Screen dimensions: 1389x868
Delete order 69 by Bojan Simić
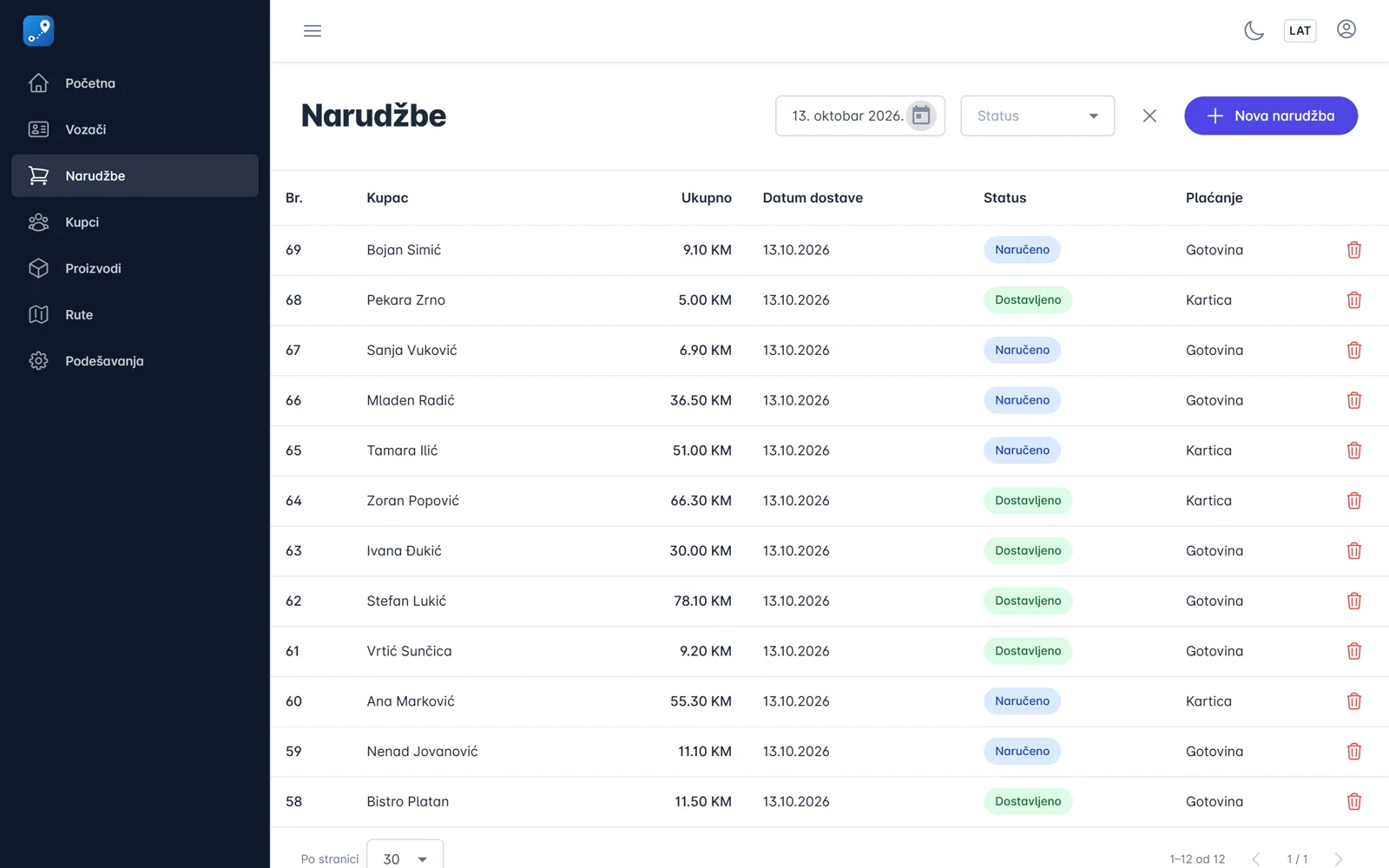(1353, 250)
